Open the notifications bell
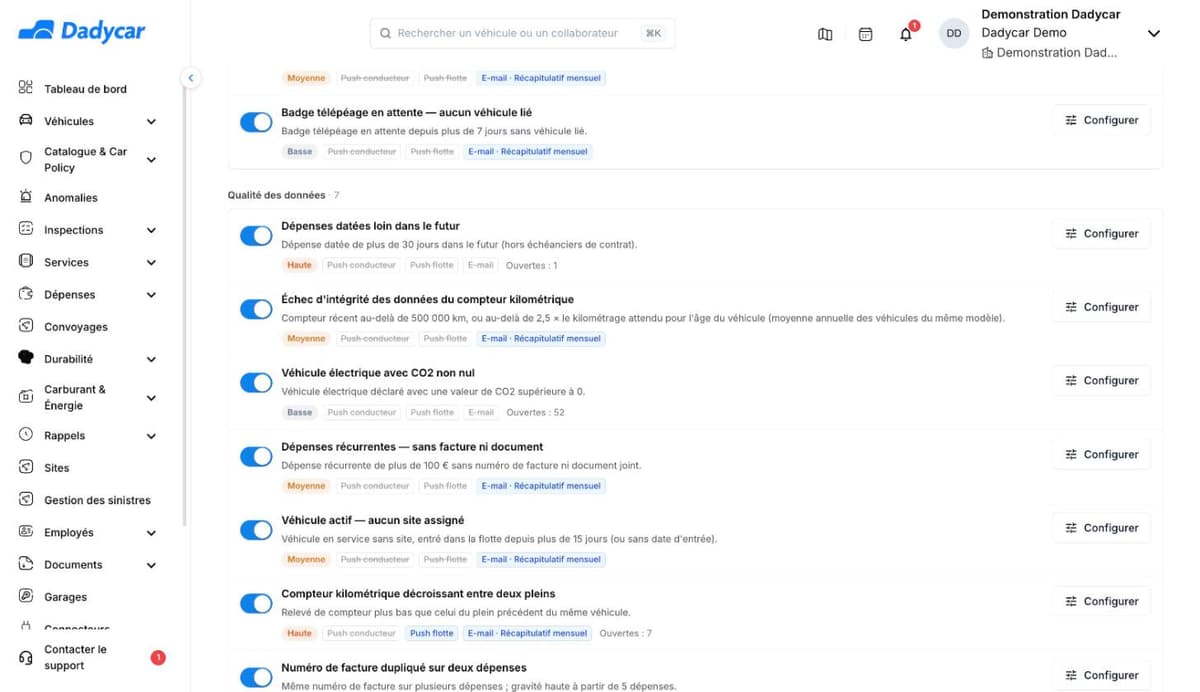The height and width of the screenshot is (692, 1200). (x=906, y=33)
